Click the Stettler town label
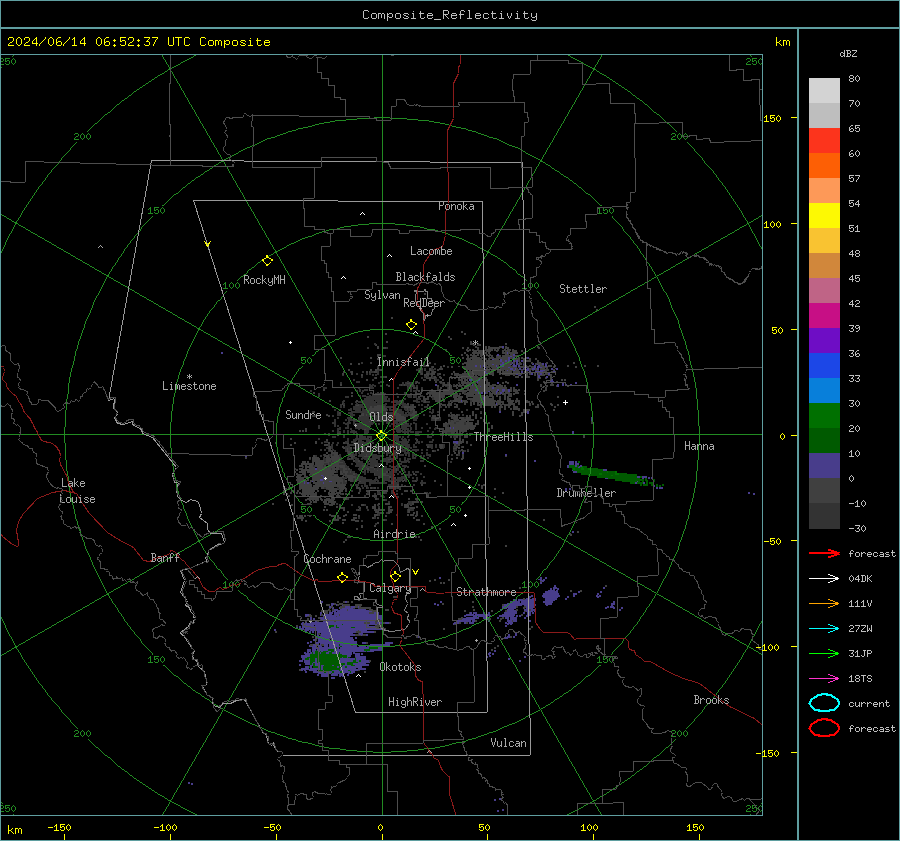The height and width of the screenshot is (841, 900). 583,289
